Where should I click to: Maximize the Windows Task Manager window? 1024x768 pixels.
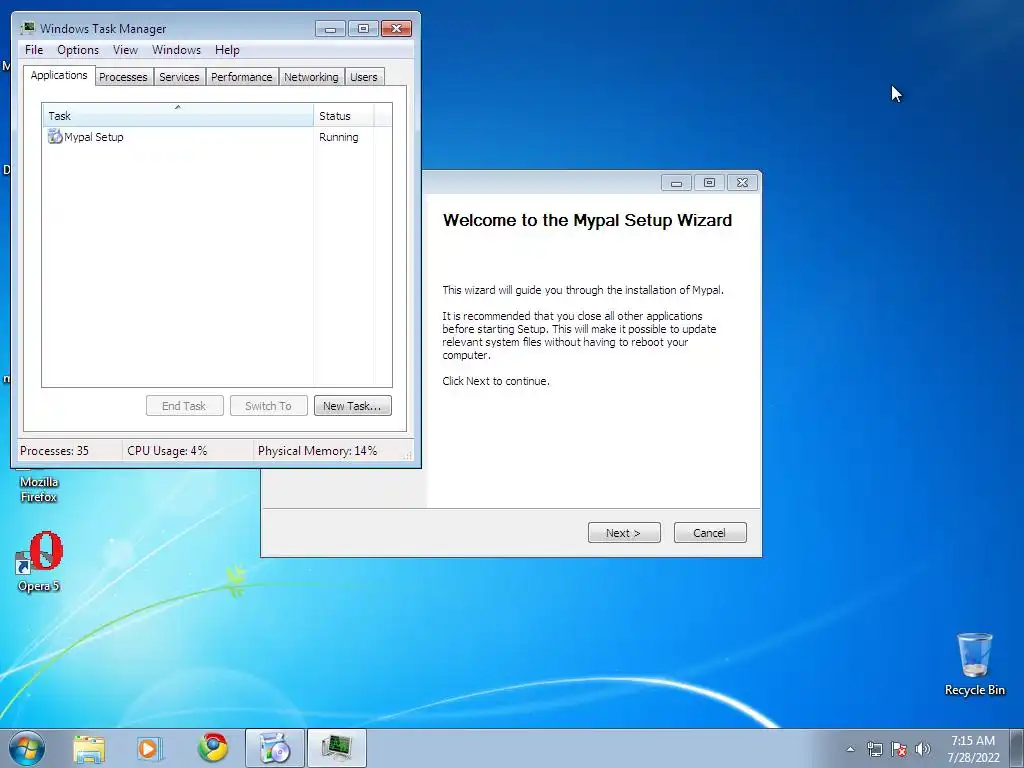click(x=363, y=29)
